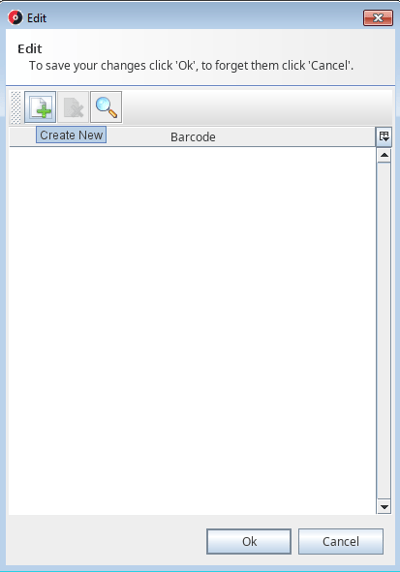Click the Edit title bar text
Image resolution: width=400 pixels, height=572 pixels.
click(37, 18)
